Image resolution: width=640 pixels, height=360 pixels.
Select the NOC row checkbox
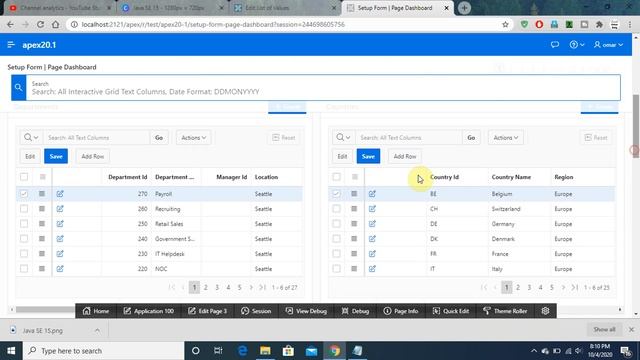point(24,269)
